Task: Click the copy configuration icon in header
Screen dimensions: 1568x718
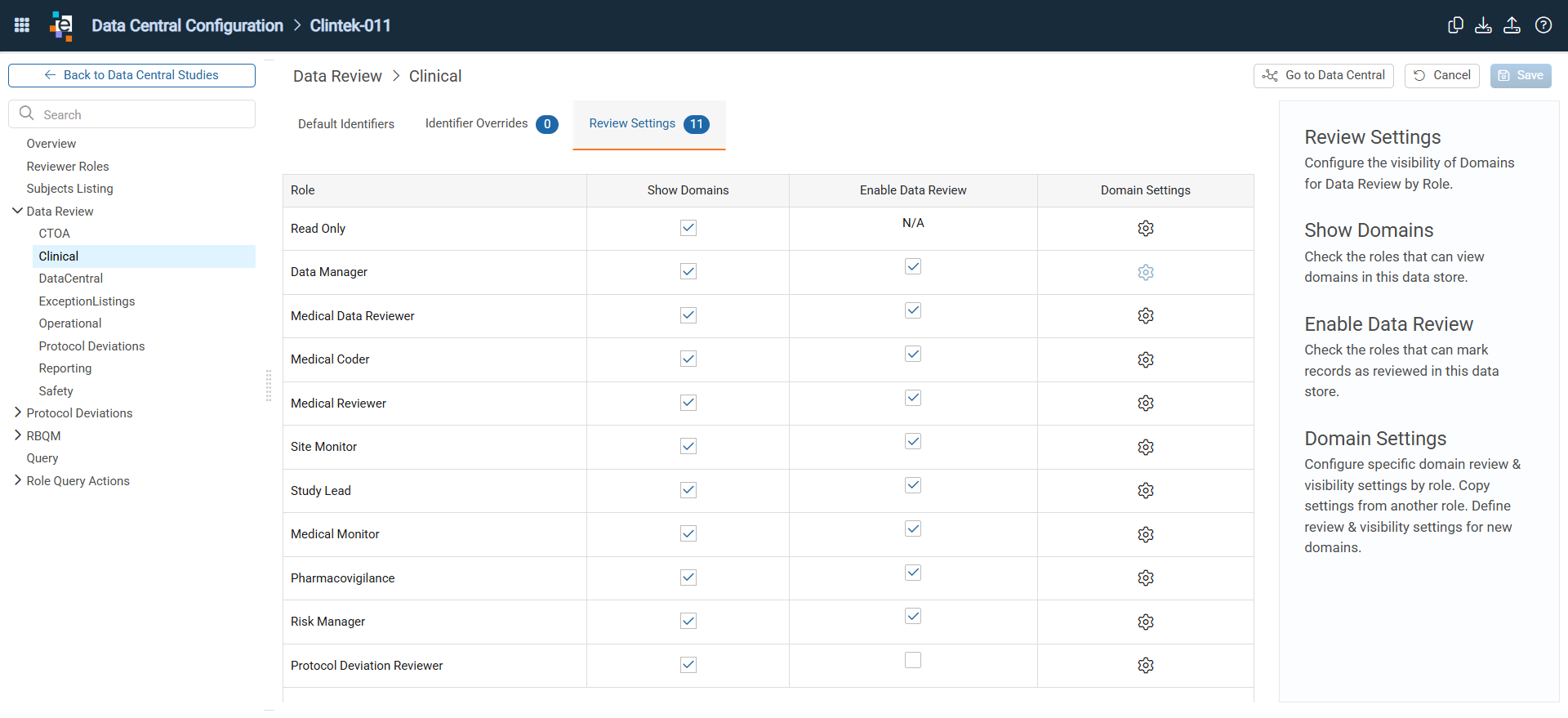Action: coord(1455,25)
